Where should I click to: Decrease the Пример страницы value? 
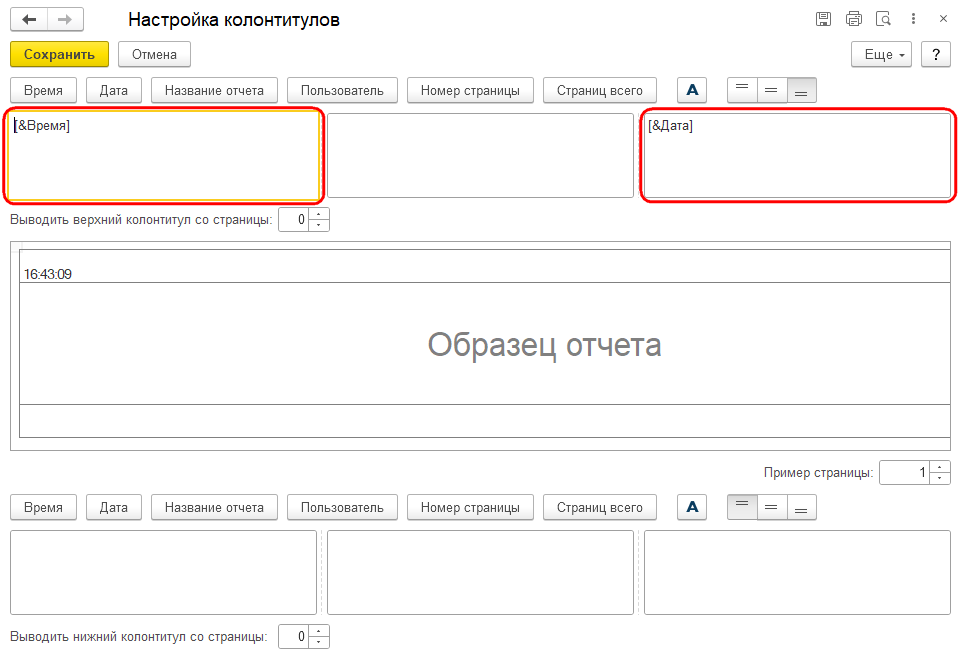click(x=939, y=478)
